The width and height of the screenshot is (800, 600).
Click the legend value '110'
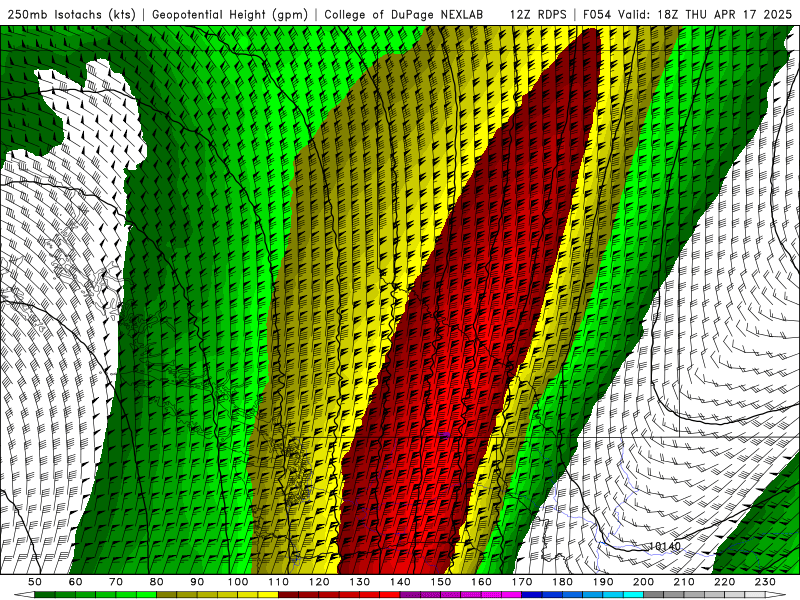tap(278, 582)
